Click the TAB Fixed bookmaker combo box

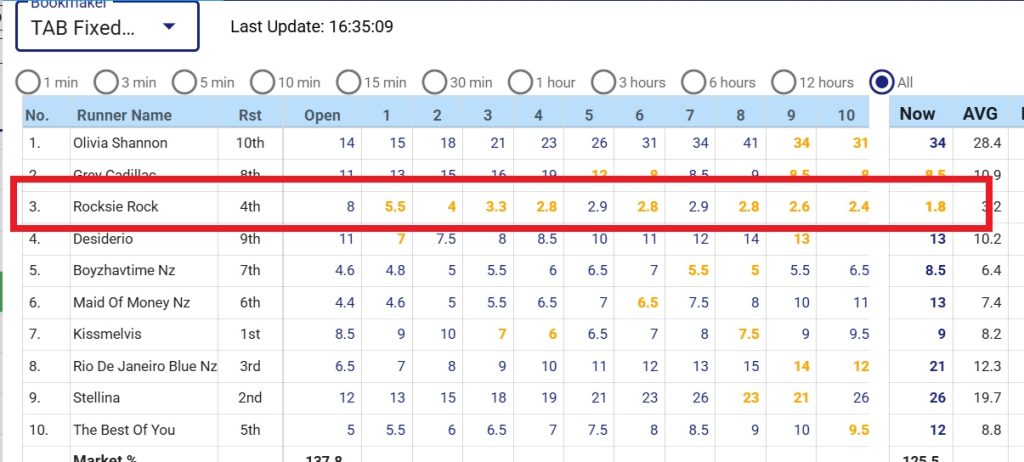pyautogui.click(x=100, y=27)
